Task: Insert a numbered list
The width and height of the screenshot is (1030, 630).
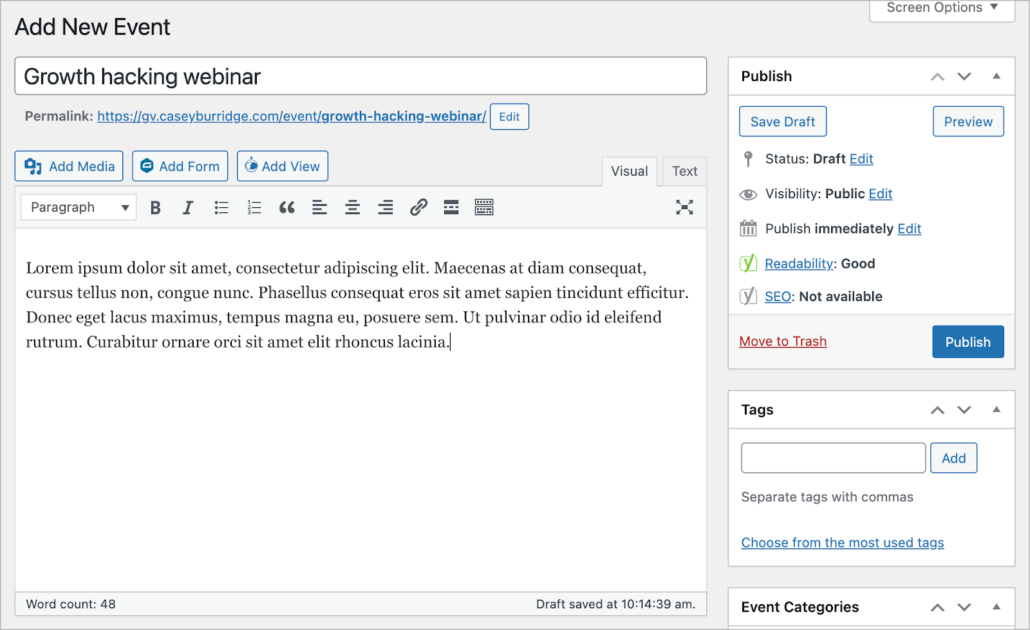Action: coord(254,208)
